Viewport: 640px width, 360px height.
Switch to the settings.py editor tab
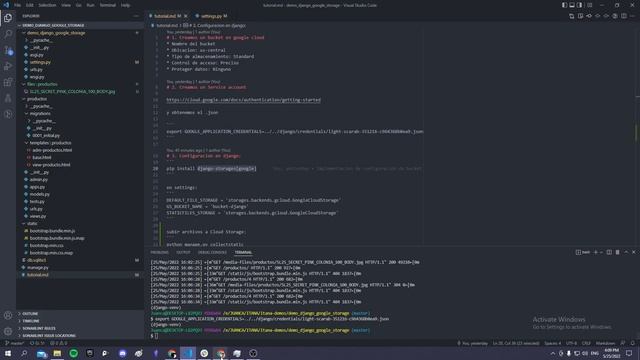211,16
